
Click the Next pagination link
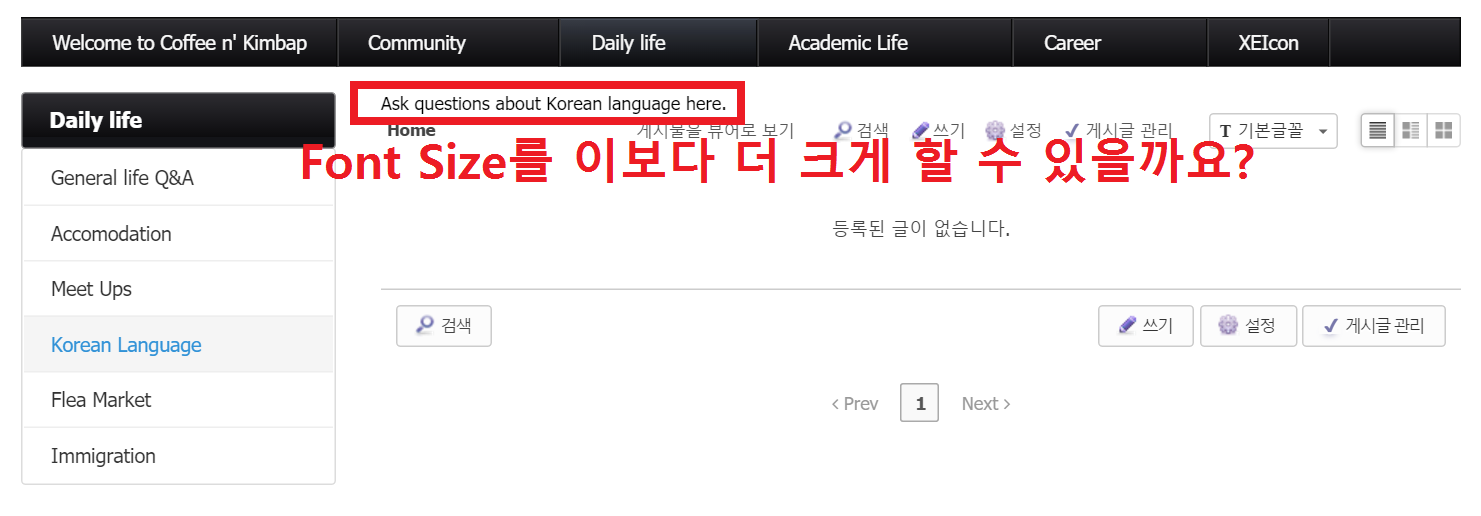pyautogui.click(x=985, y=403)
